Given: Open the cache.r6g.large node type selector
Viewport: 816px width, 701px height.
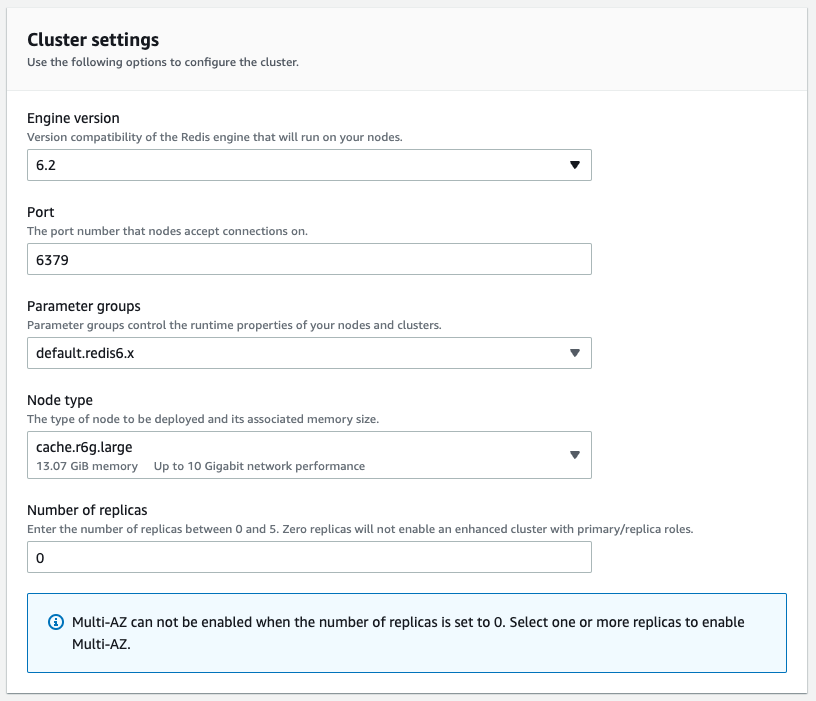Looking at the screenshot, I should (x=309, y=455).
